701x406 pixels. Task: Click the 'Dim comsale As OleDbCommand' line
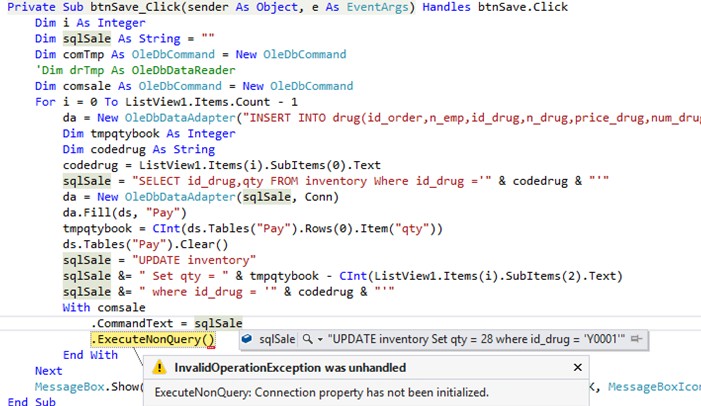(x=194, y=86)
